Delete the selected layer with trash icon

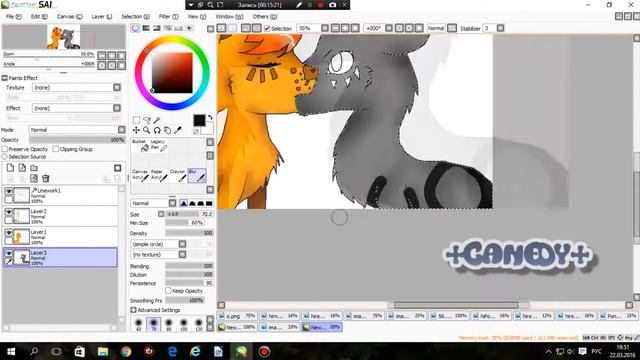(46, 178)
